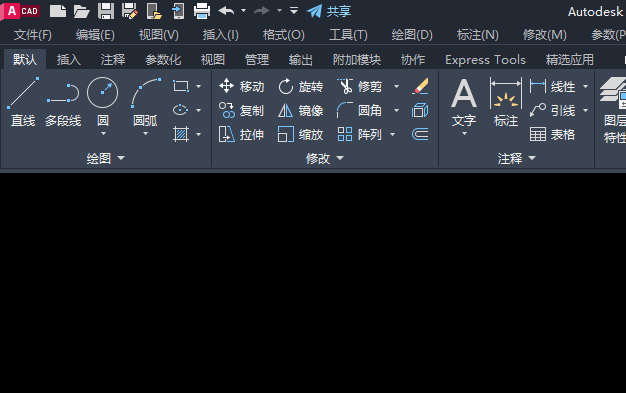Click the 表格 (Table) tool

pos(553,135)
